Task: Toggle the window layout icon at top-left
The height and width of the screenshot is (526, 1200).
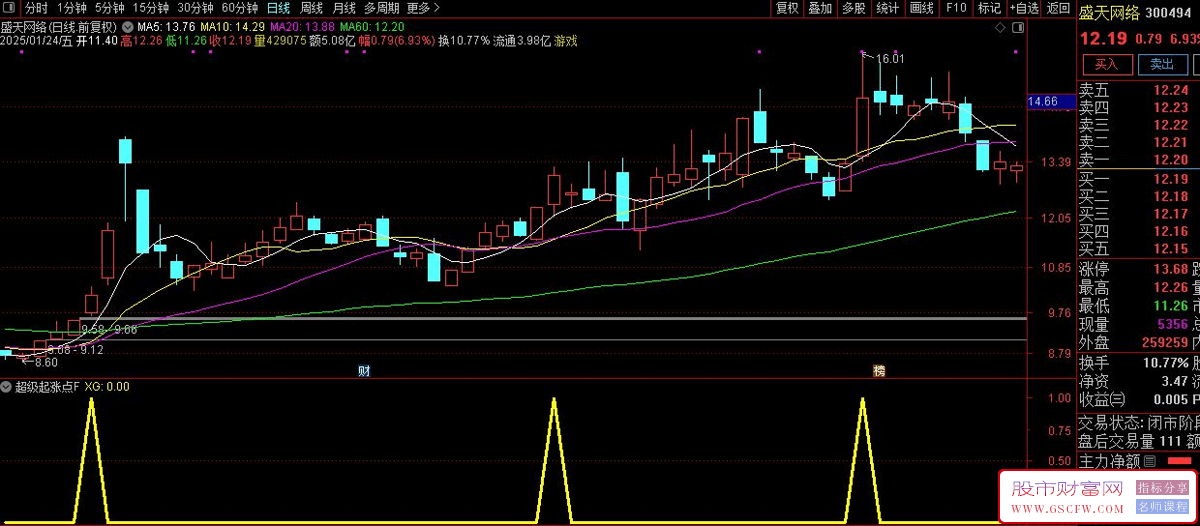Action: (x=11, y=8)
